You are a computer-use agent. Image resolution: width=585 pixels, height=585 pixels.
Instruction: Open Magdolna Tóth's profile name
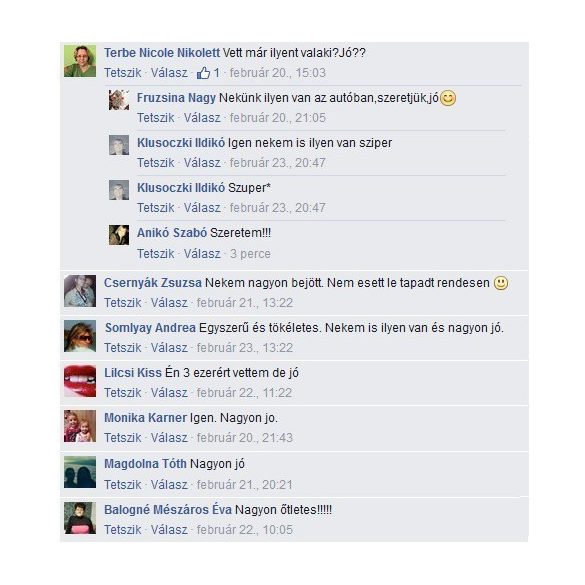click(x=145, y=464)
